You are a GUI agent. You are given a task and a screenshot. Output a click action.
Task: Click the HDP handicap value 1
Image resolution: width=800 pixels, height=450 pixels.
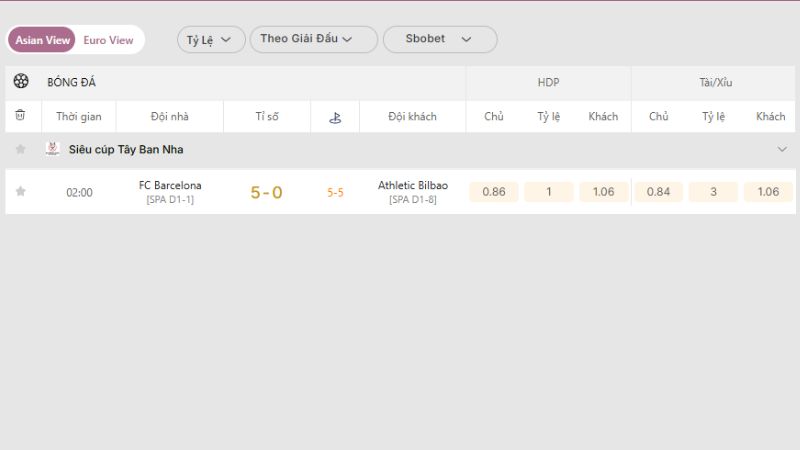(x=549, y=192)
